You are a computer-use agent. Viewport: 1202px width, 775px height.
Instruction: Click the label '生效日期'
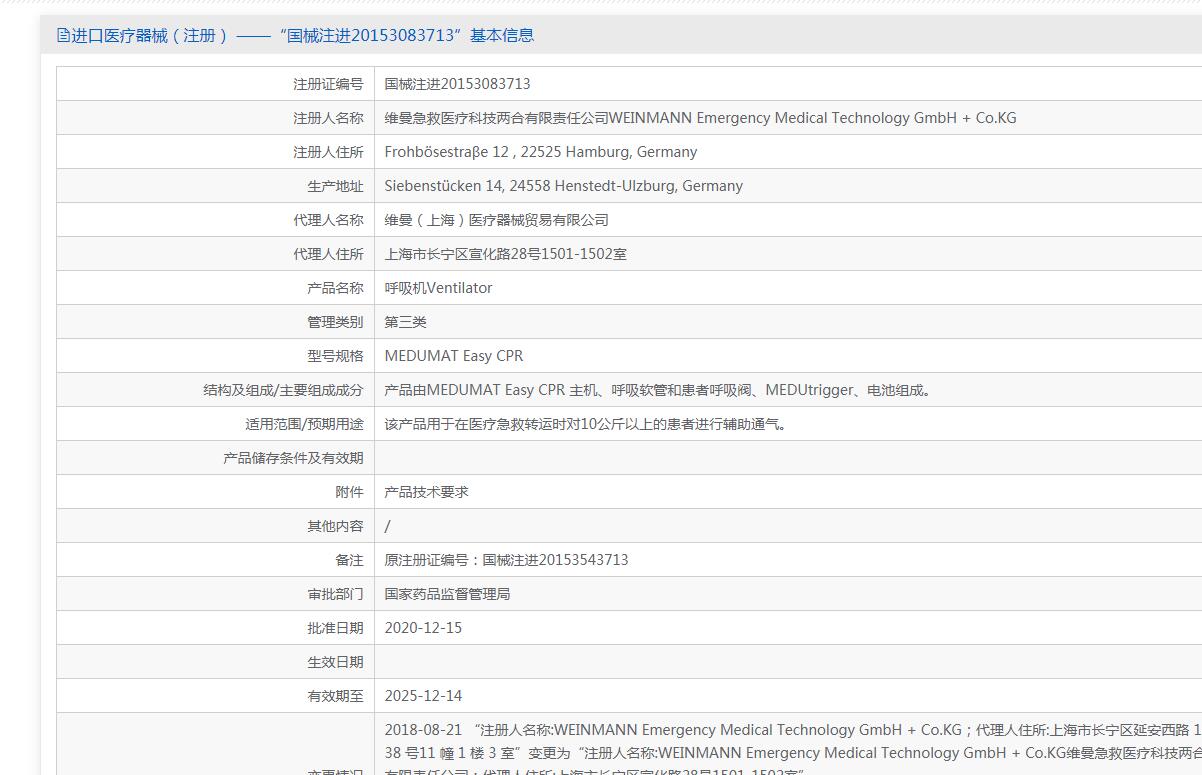335,662
